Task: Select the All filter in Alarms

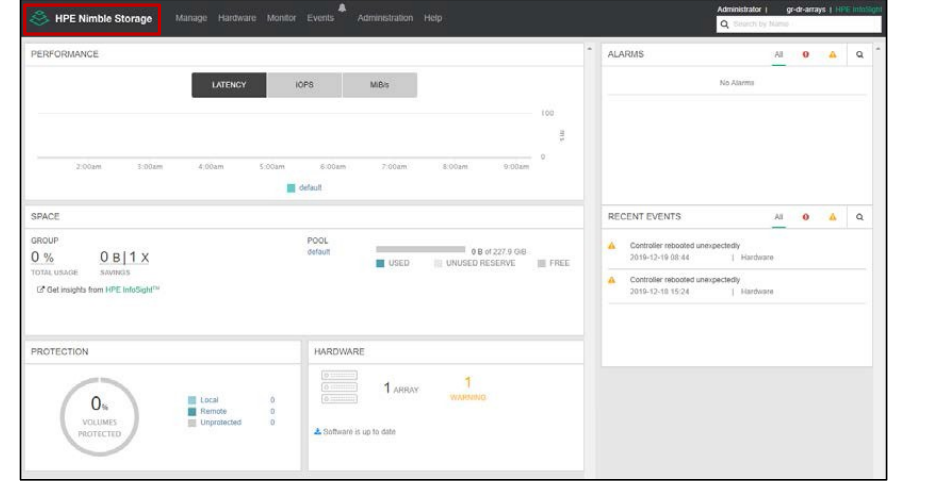Action: (779, 55)
